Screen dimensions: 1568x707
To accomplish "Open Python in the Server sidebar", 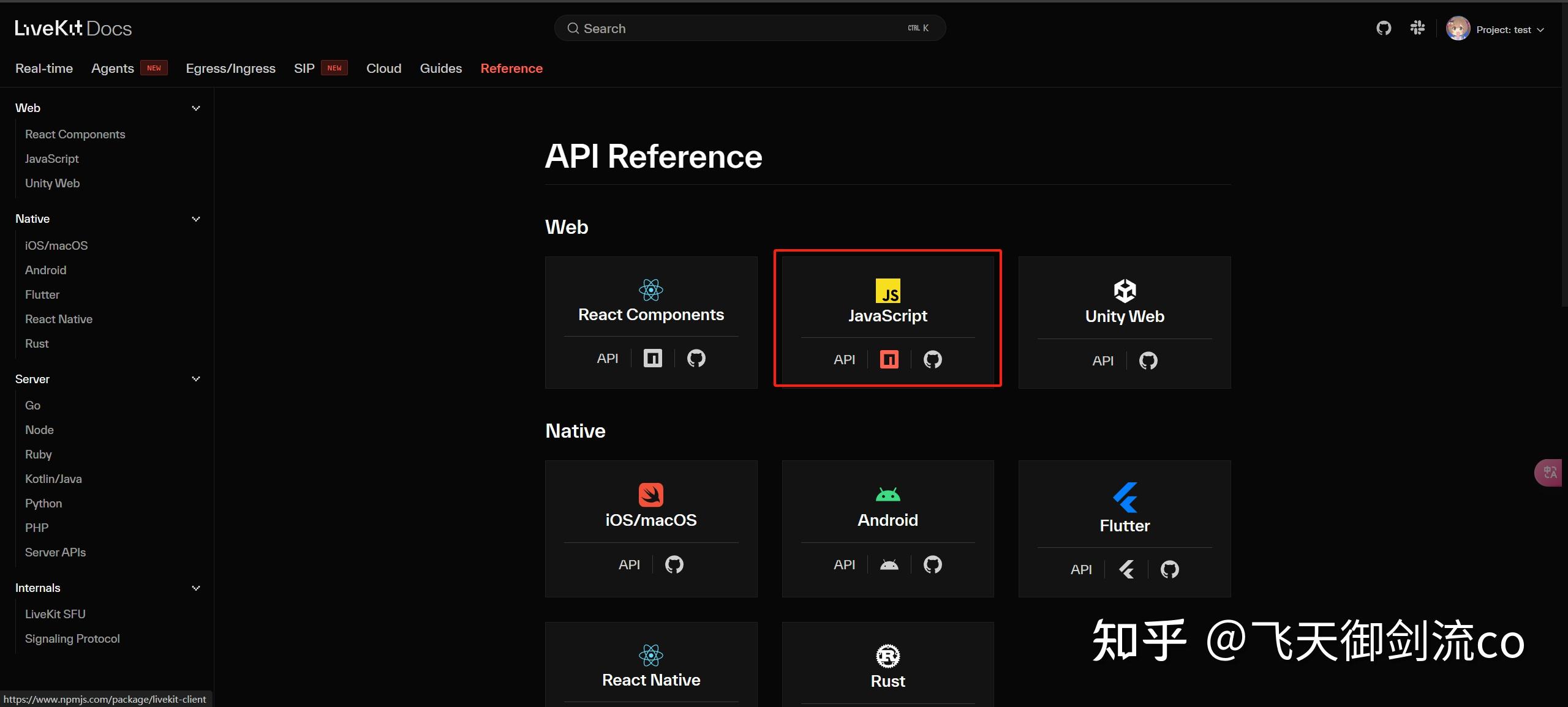I will point(43,503).
